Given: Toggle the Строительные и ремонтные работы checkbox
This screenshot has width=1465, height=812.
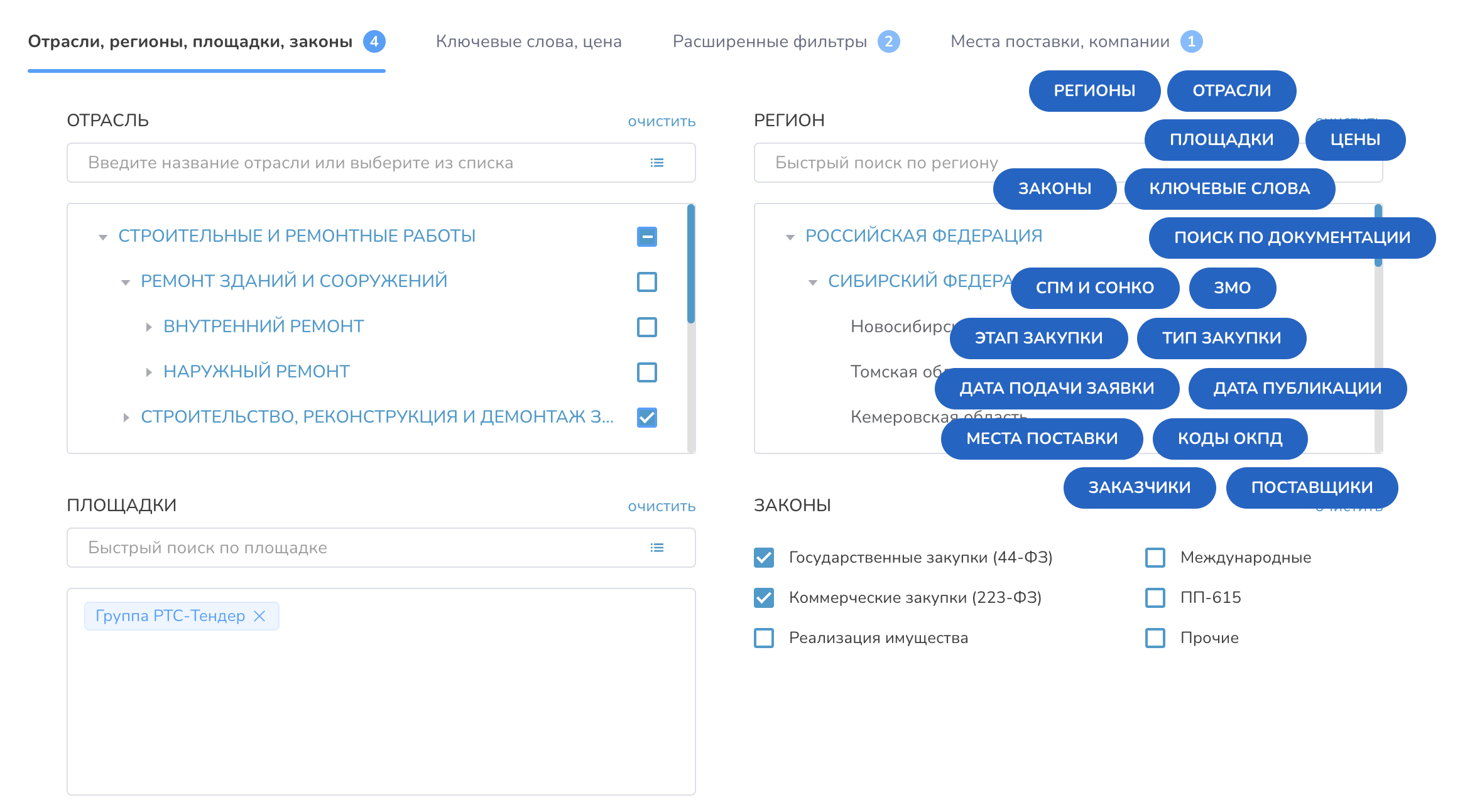Looking at the screenshot, I should pyautogui.click(x=647, y=237).
